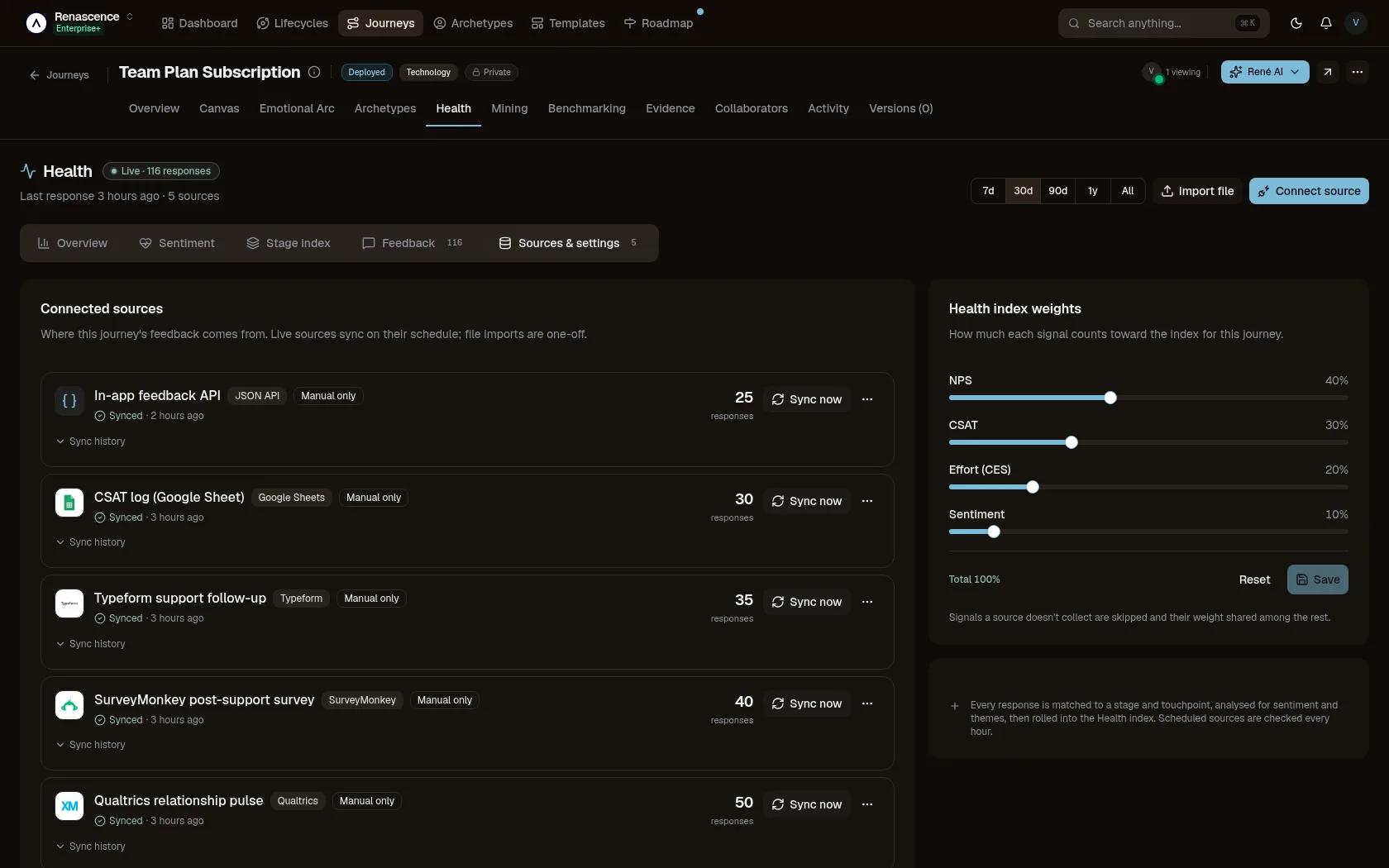The image size is (1389, 868).
Task: Open Roadmap nav item
Action: [658, 23]
